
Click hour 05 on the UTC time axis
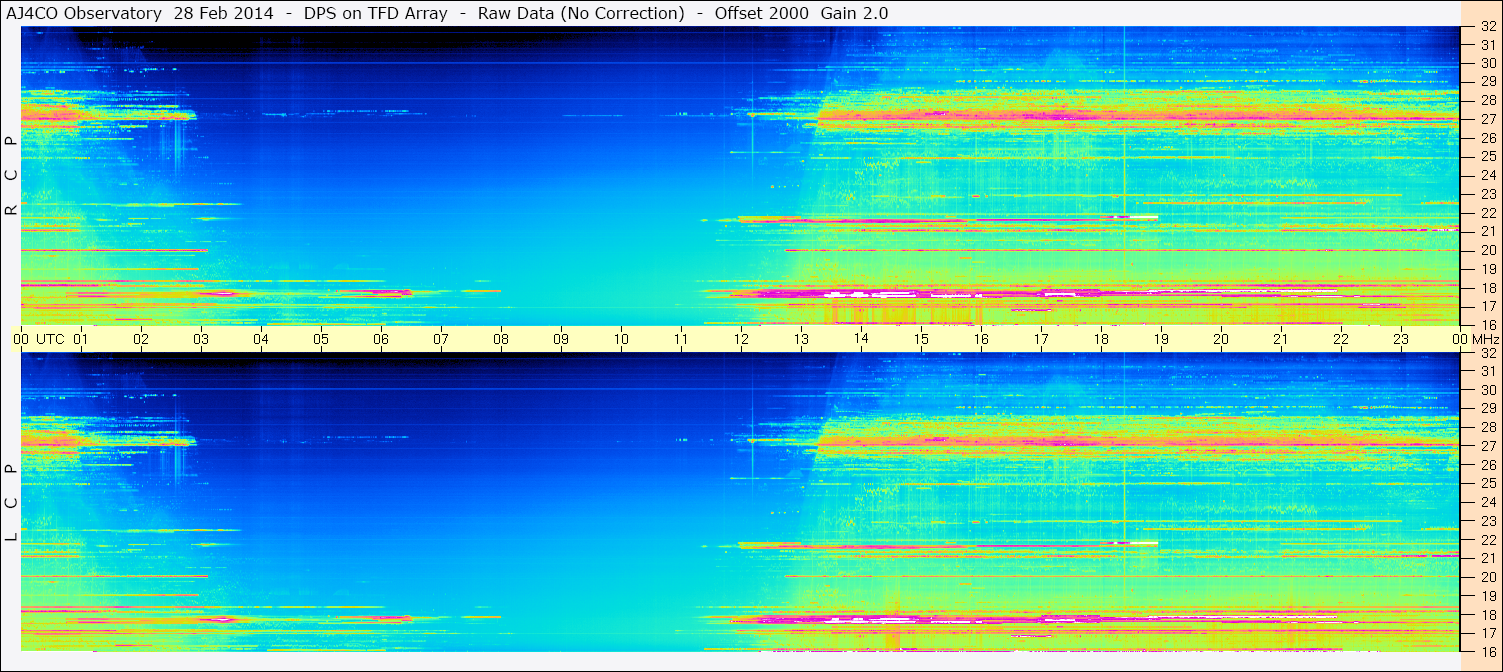coord(321,339)
